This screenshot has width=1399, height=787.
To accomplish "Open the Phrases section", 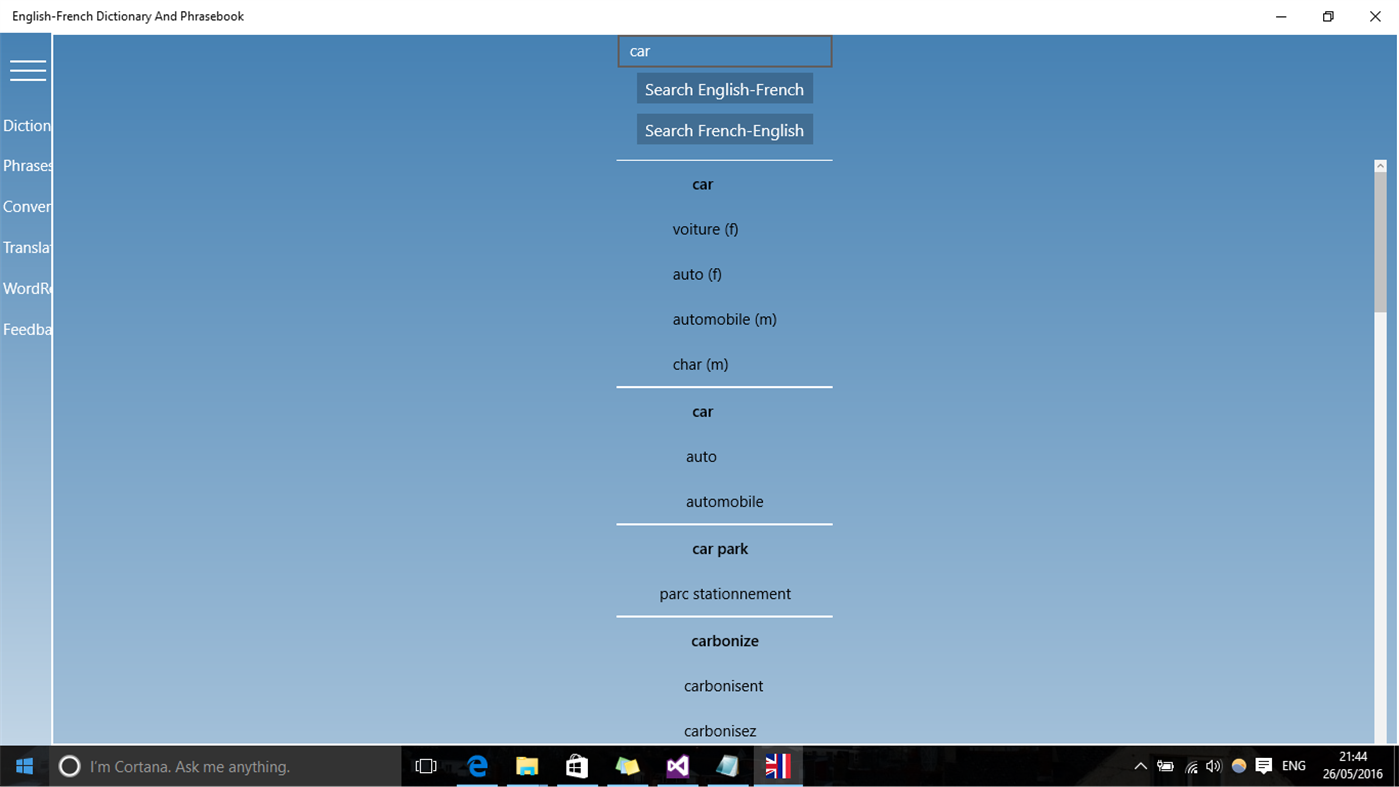I will tap(24, 165).
